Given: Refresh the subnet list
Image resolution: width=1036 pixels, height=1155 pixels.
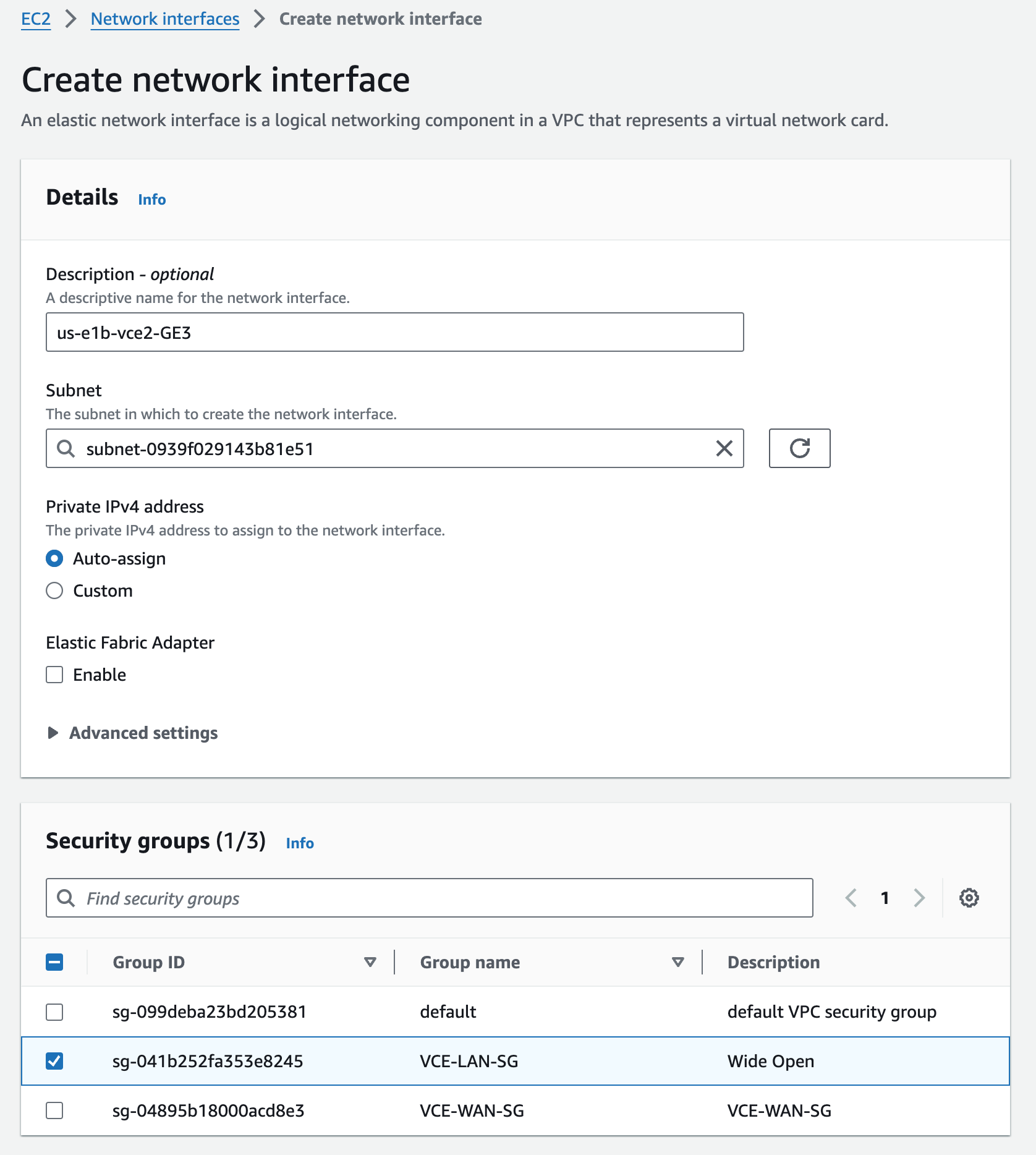Looking at the screenshot, I should [799, 448].
